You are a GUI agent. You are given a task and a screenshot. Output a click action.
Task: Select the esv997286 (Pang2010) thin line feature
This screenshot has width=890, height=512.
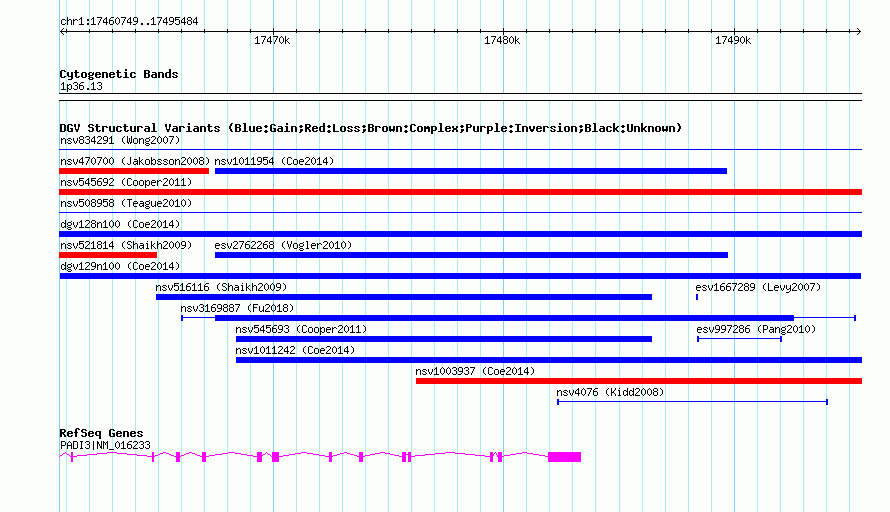pyautogui.click(x=739, y=339)
